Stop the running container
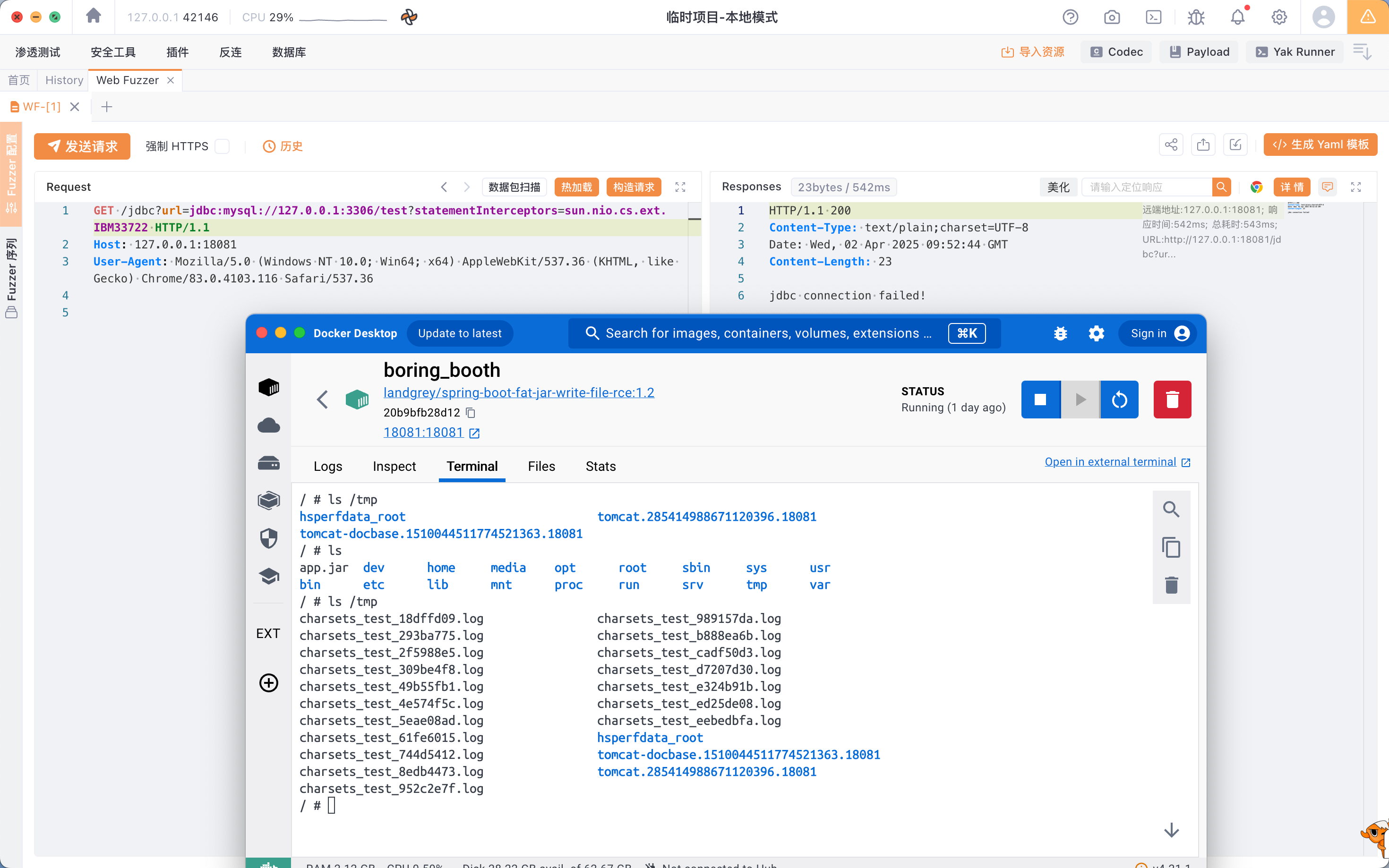 point(1040,400)
